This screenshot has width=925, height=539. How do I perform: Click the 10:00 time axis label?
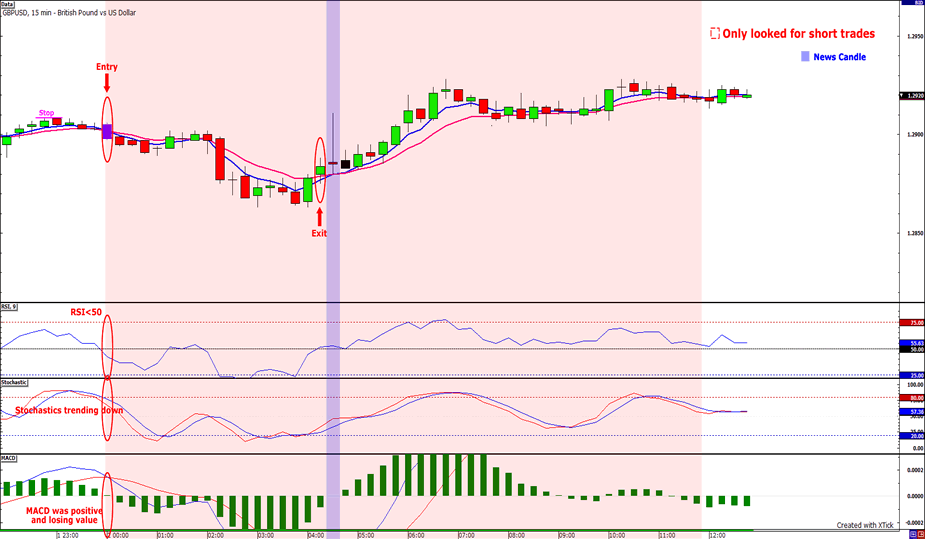[x=617, y=535]
